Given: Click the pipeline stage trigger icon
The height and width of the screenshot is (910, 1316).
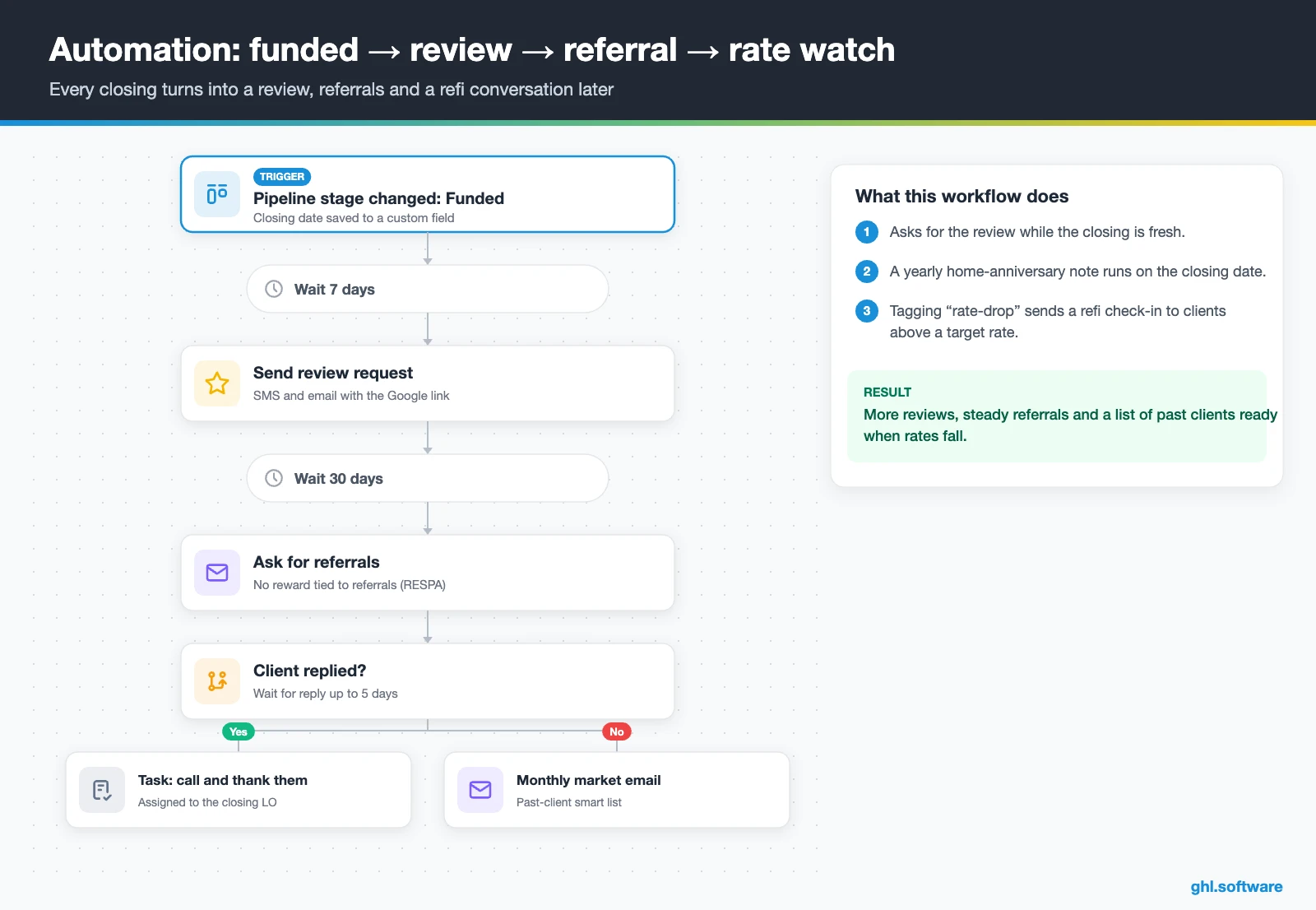Looking at the screenshot, I should pos(217,194).
